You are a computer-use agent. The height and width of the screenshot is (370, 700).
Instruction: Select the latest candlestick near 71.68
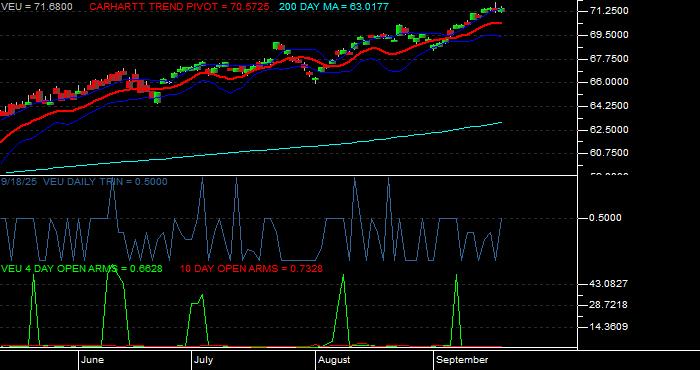pos(502,9)
